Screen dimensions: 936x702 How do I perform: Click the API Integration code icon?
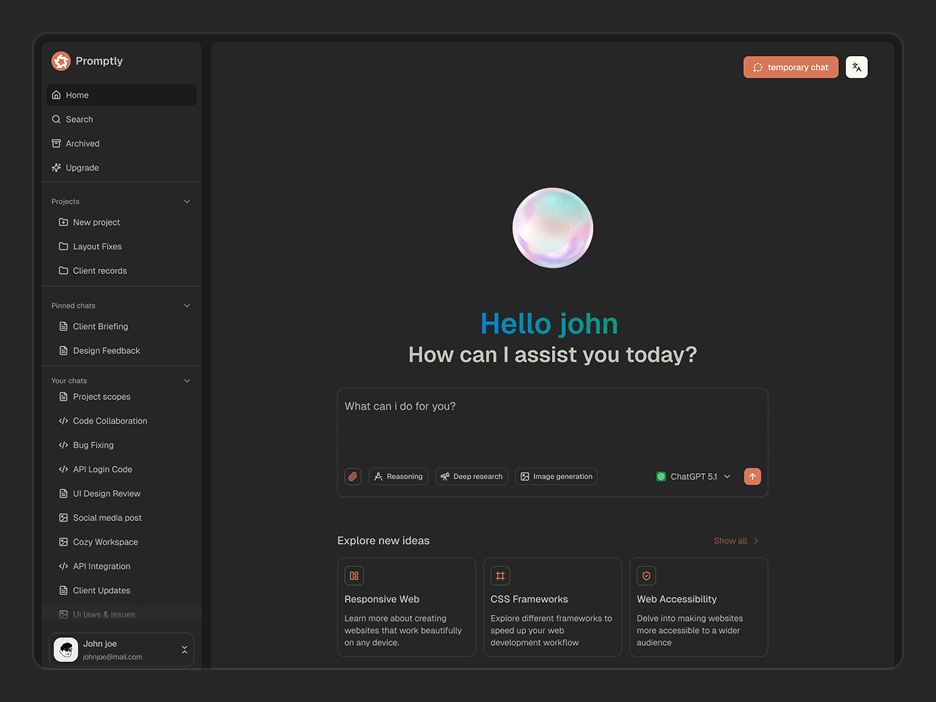[63, 566]
